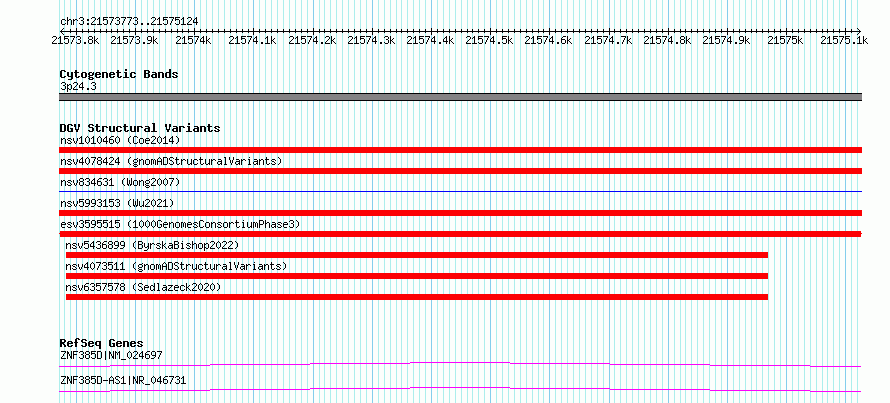Click the red bar under nsv6357578 (Sedlazeck2020)
The height and width of the screenshot is (403, 890).
[x=417, y=297]
